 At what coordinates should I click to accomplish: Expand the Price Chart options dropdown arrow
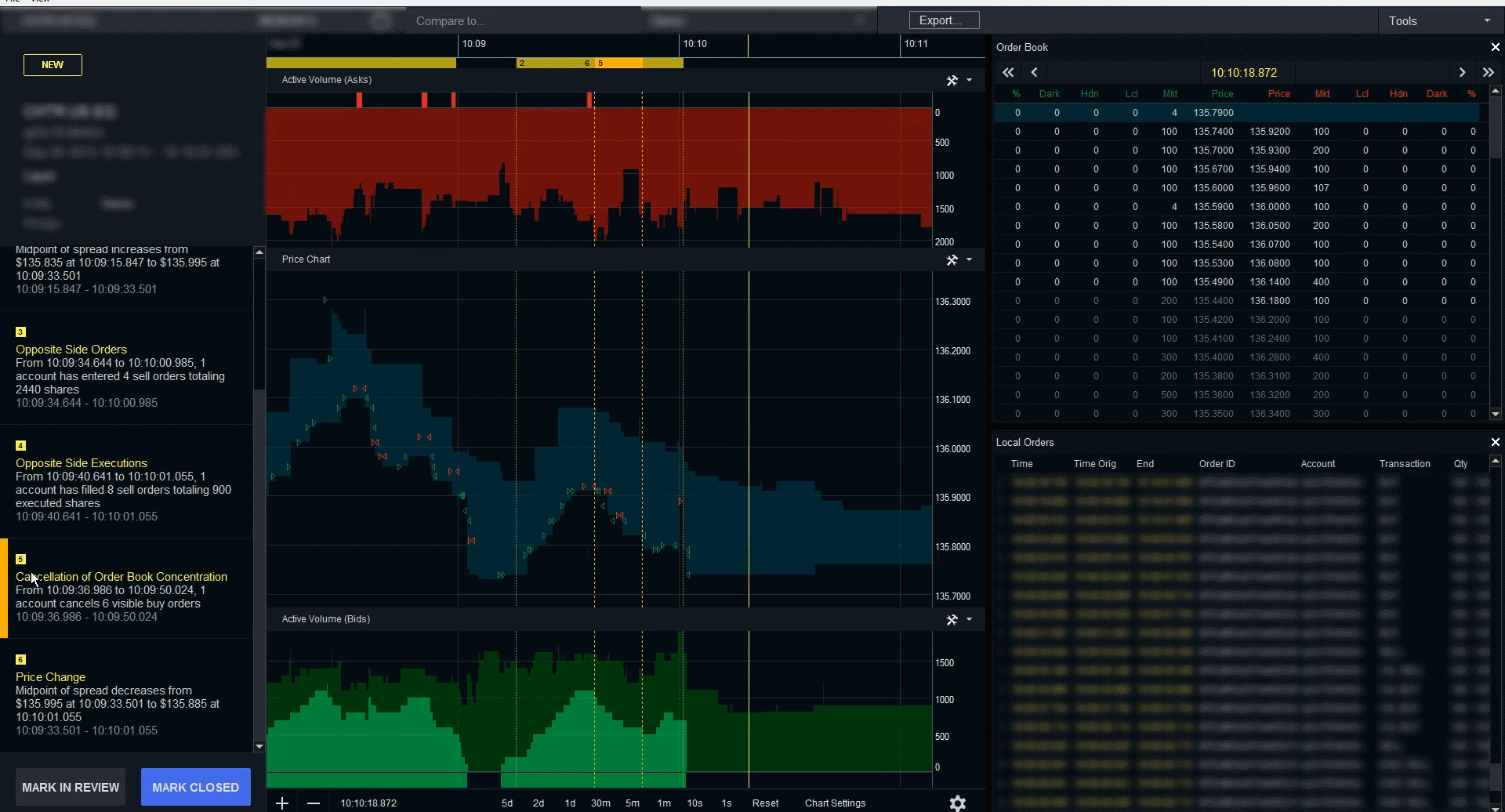[970, 259]
